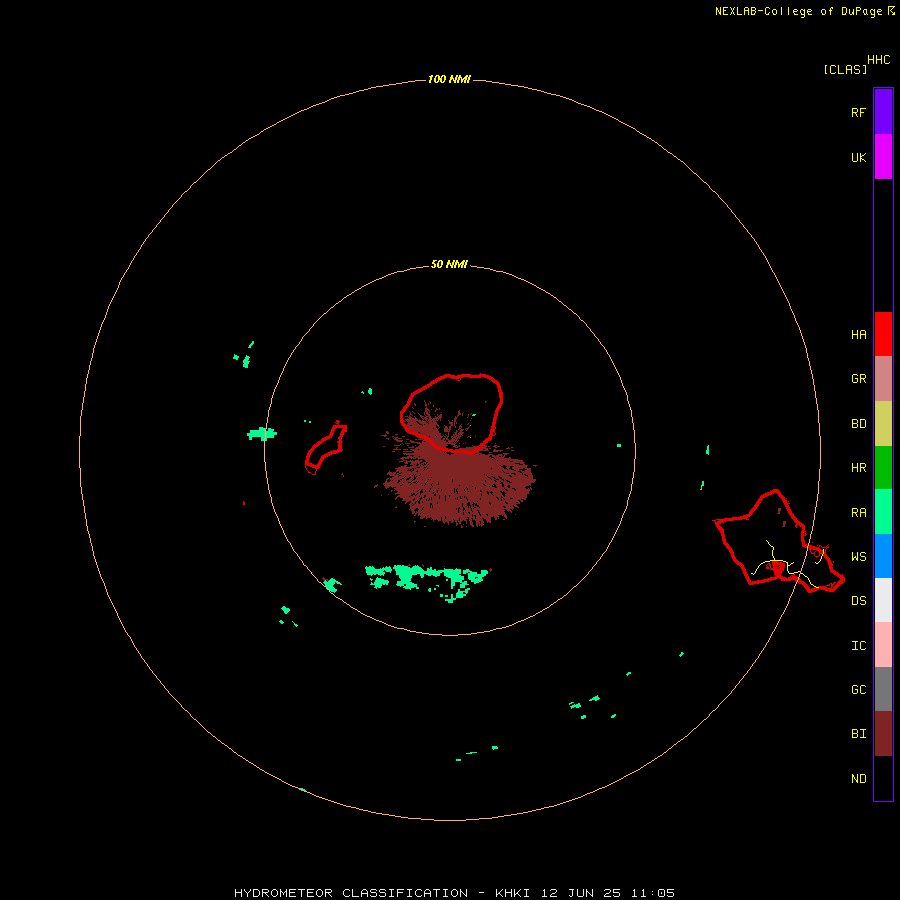Click the BD yellow legend swatch

click(x=883, y=424)
